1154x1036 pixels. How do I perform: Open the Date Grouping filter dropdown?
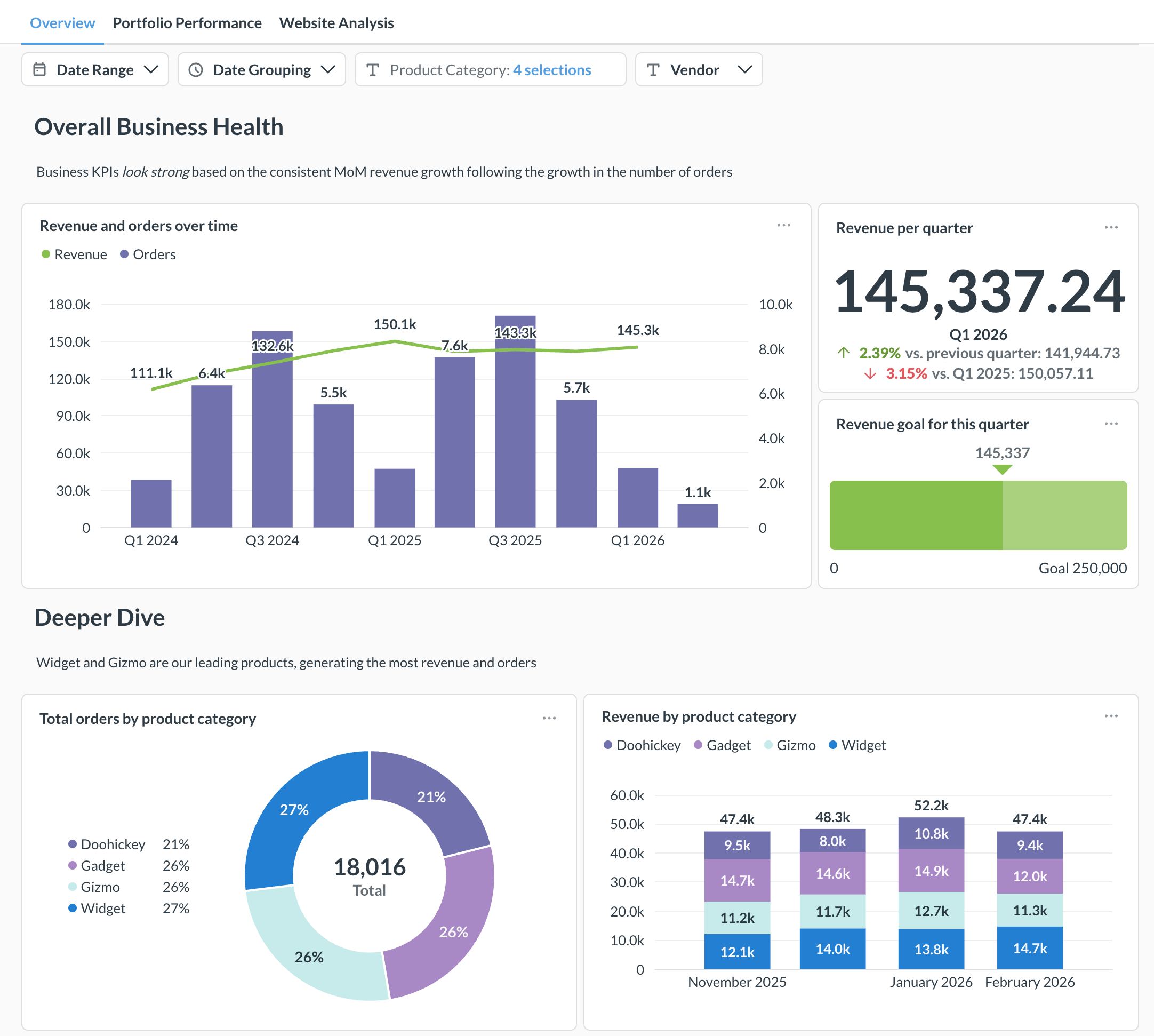coord(262,69)
